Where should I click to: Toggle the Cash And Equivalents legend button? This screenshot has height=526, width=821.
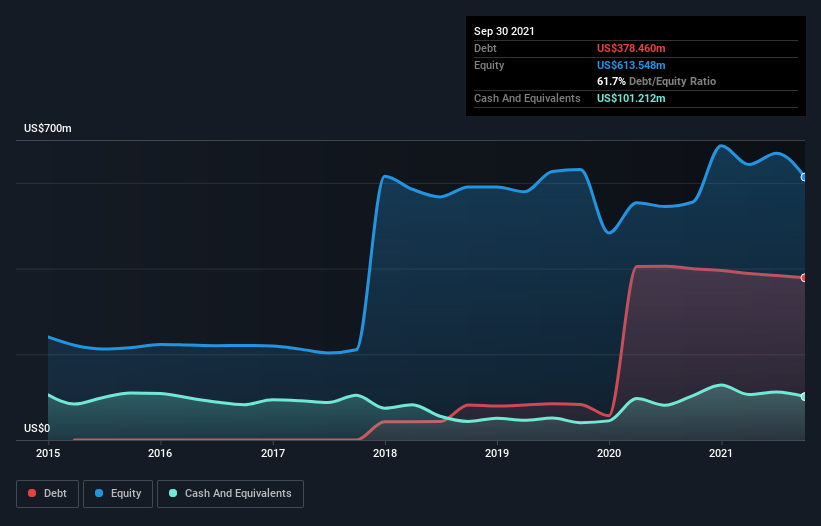(230, 494)
